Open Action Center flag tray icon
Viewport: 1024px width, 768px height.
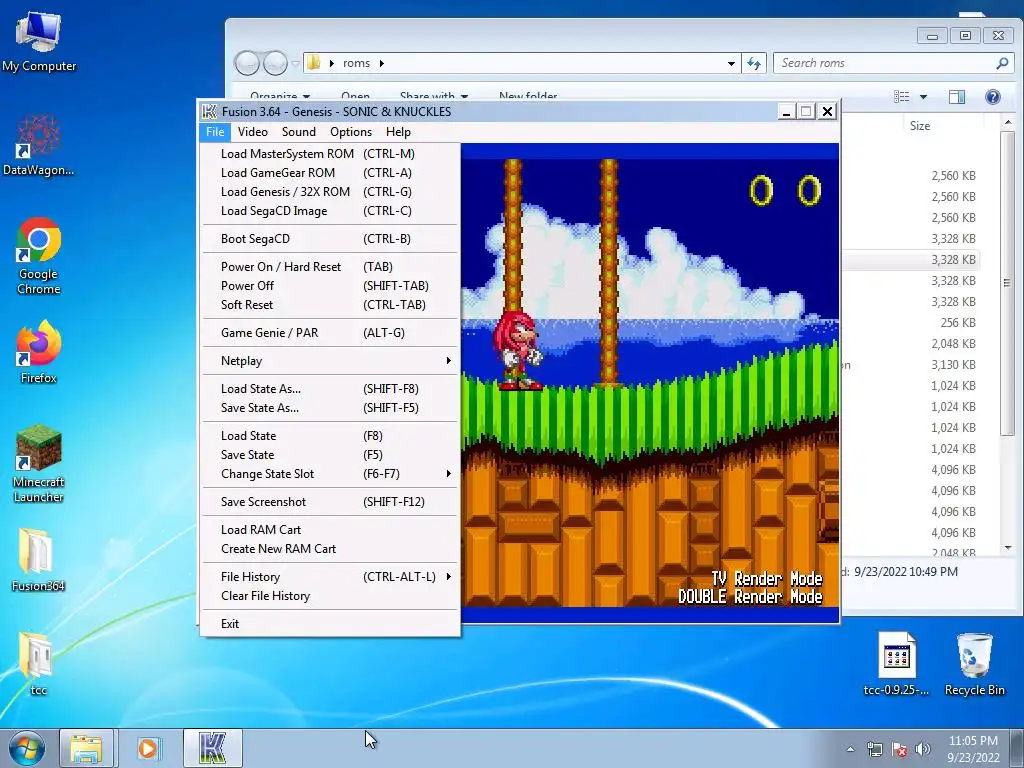(899, 749)
